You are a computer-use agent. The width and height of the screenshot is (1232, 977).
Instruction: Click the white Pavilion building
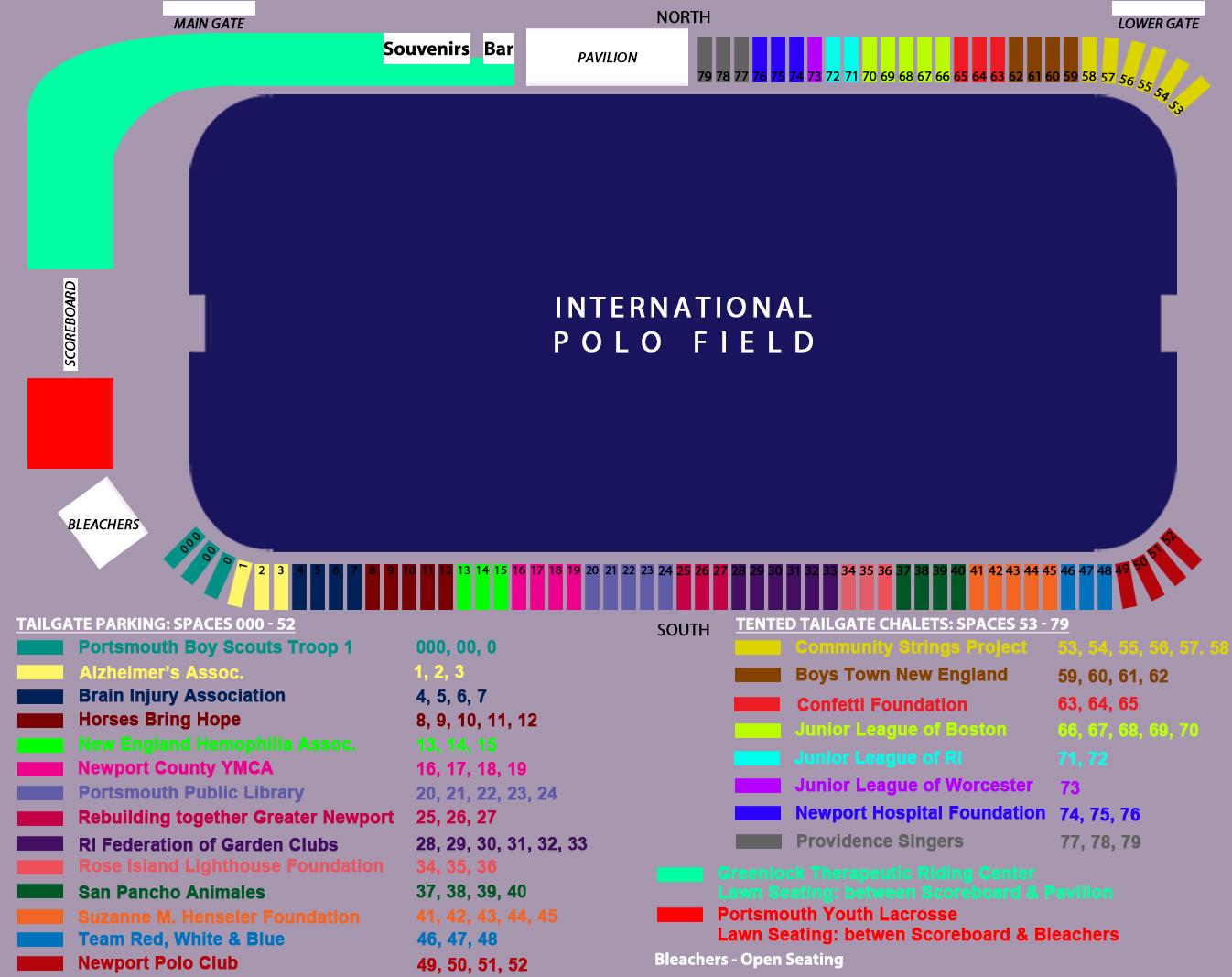pos(607,57)
